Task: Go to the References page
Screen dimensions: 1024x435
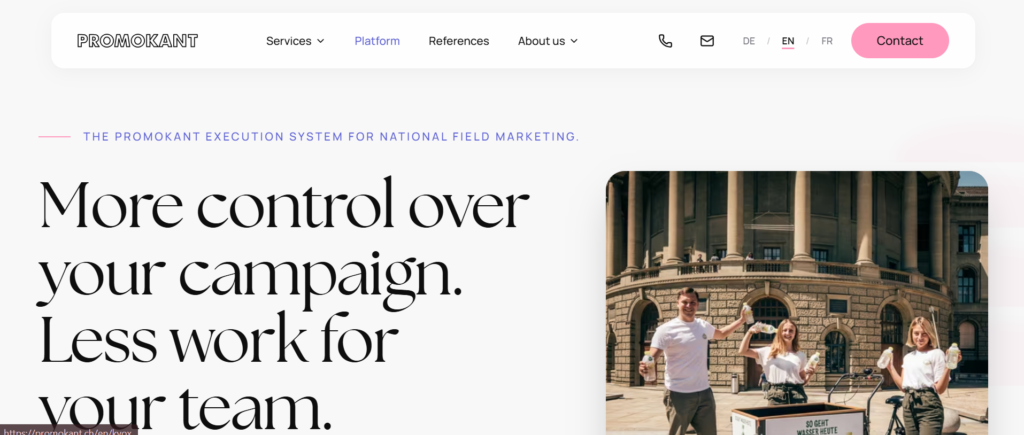Action: (x=458, y=41)
